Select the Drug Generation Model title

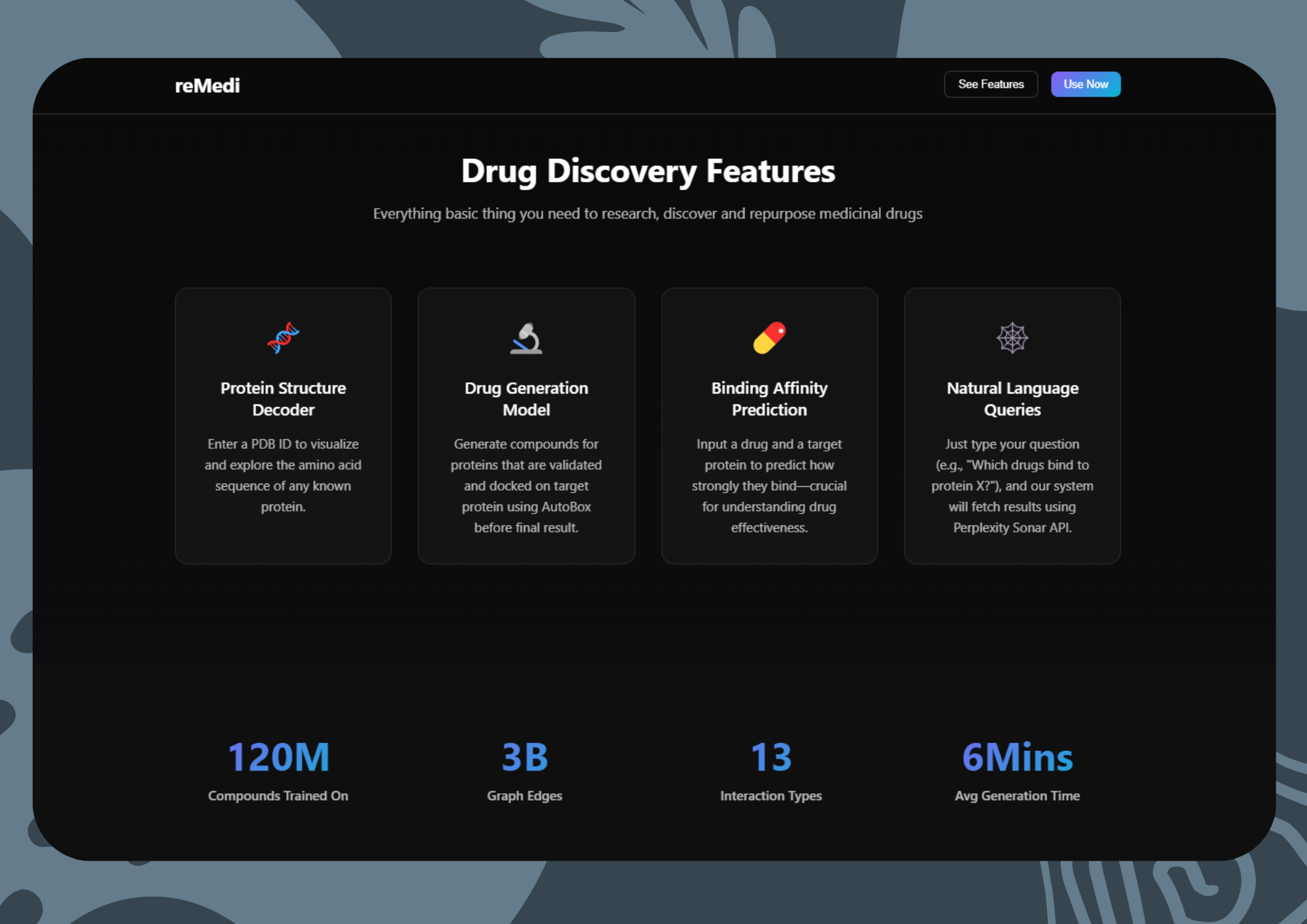click(526, 399)
